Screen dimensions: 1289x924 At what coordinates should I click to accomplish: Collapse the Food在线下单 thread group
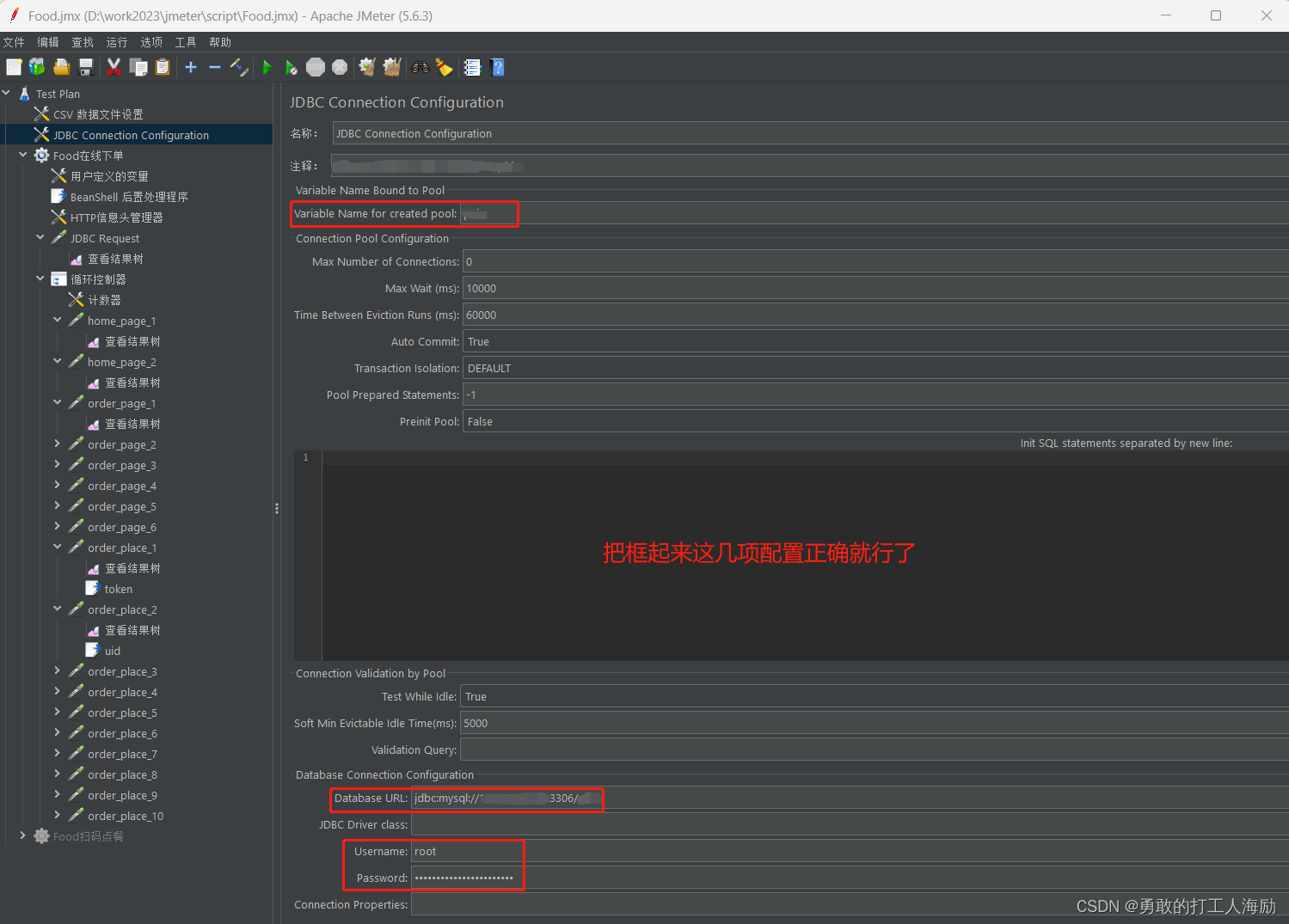tap(23, 155)
